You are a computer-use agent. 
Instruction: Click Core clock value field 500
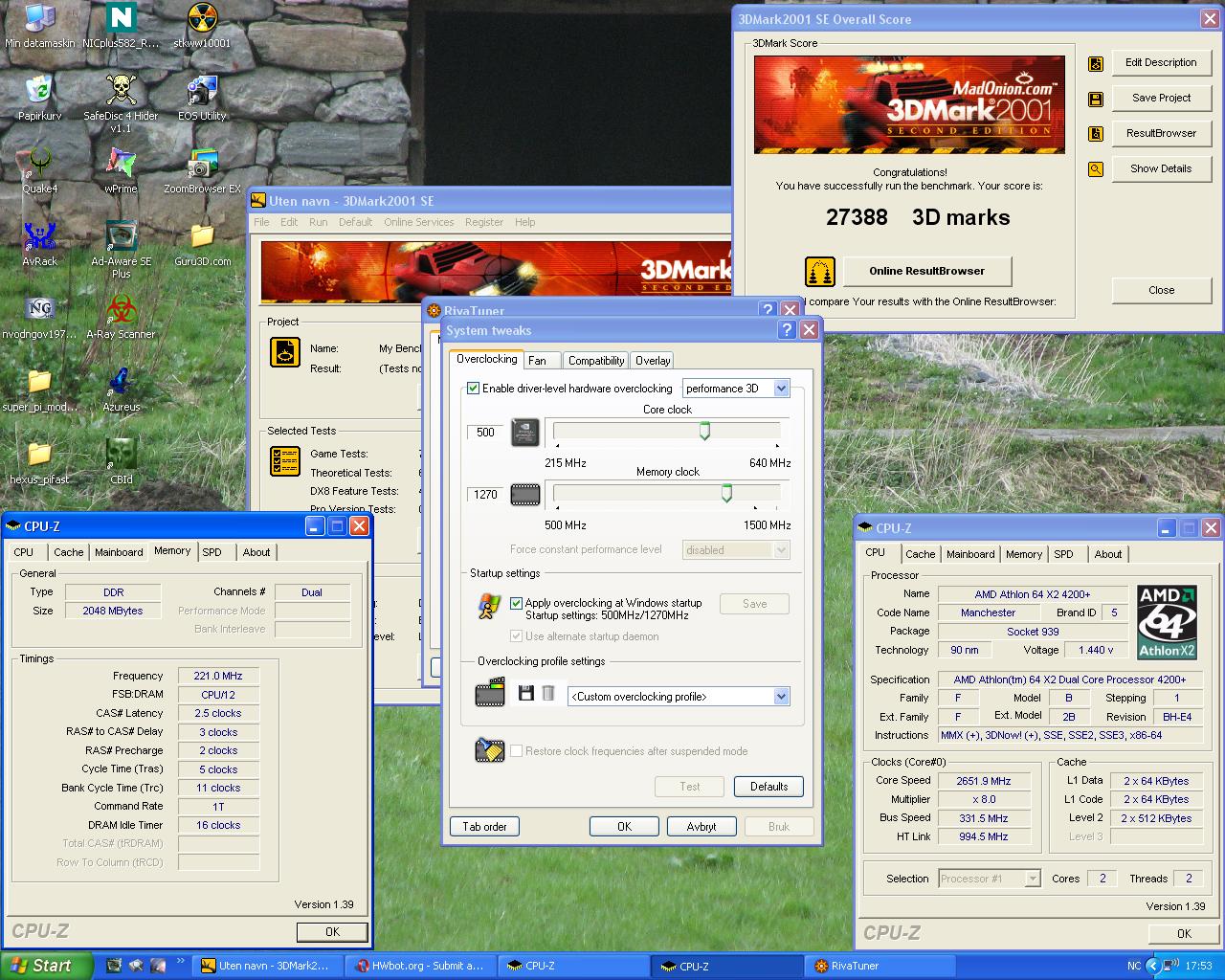pos(485,433)
